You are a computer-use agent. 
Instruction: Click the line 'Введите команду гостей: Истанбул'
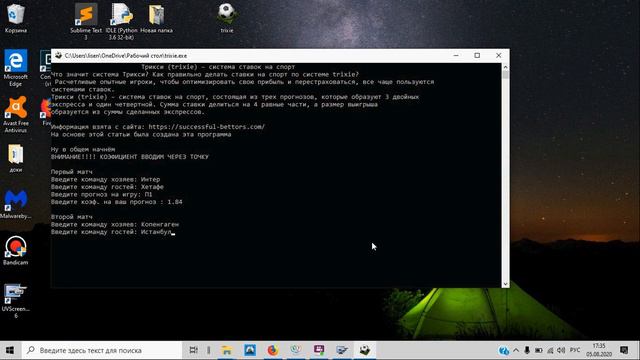point(111,232)
